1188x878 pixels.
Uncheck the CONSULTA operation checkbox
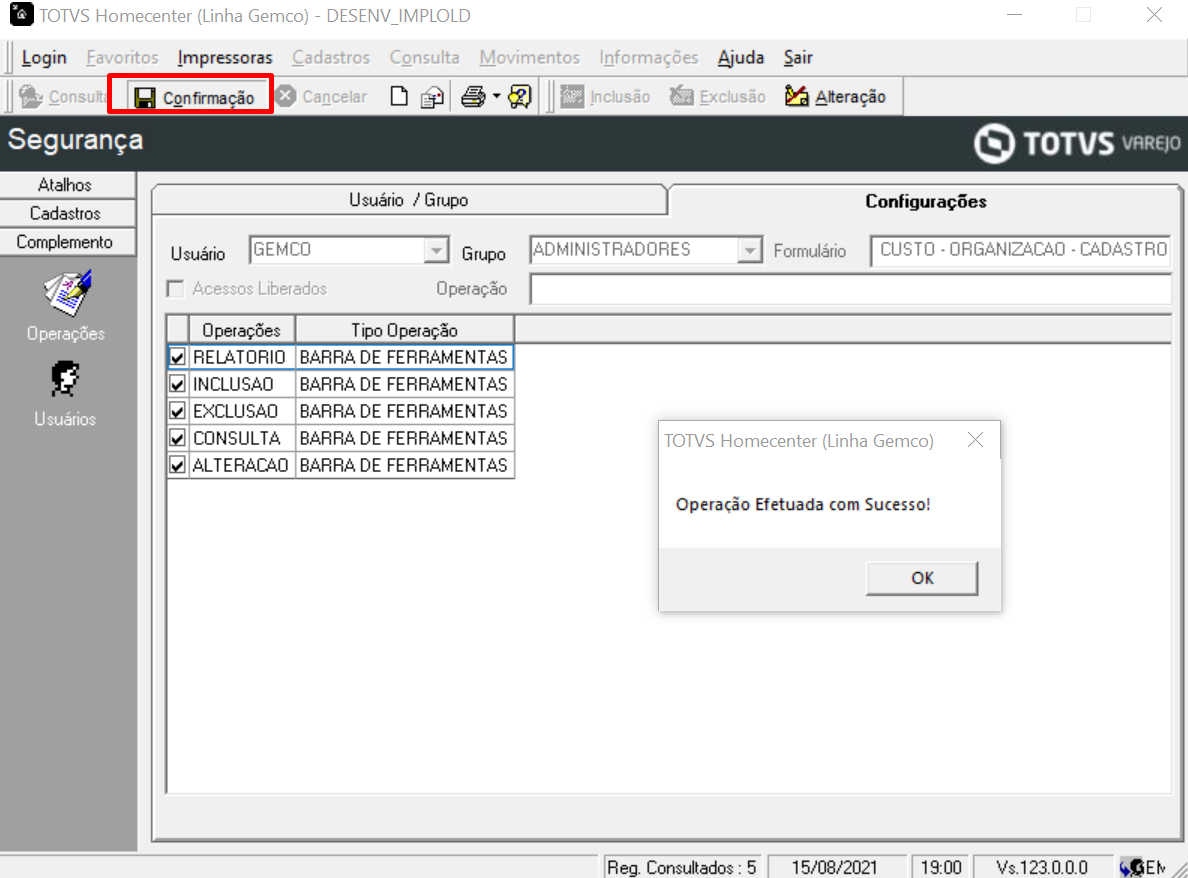point(177,438)
